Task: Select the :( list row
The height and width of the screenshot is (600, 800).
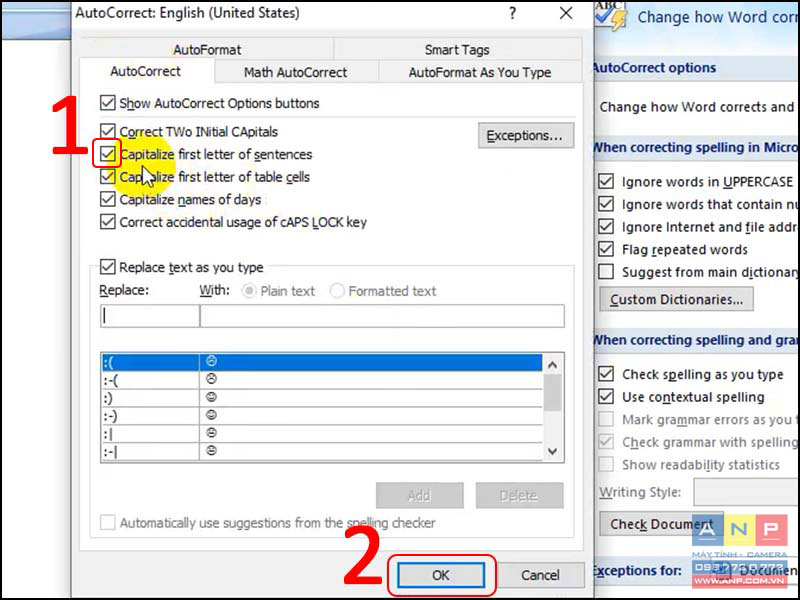Action: tap(321, 362)
